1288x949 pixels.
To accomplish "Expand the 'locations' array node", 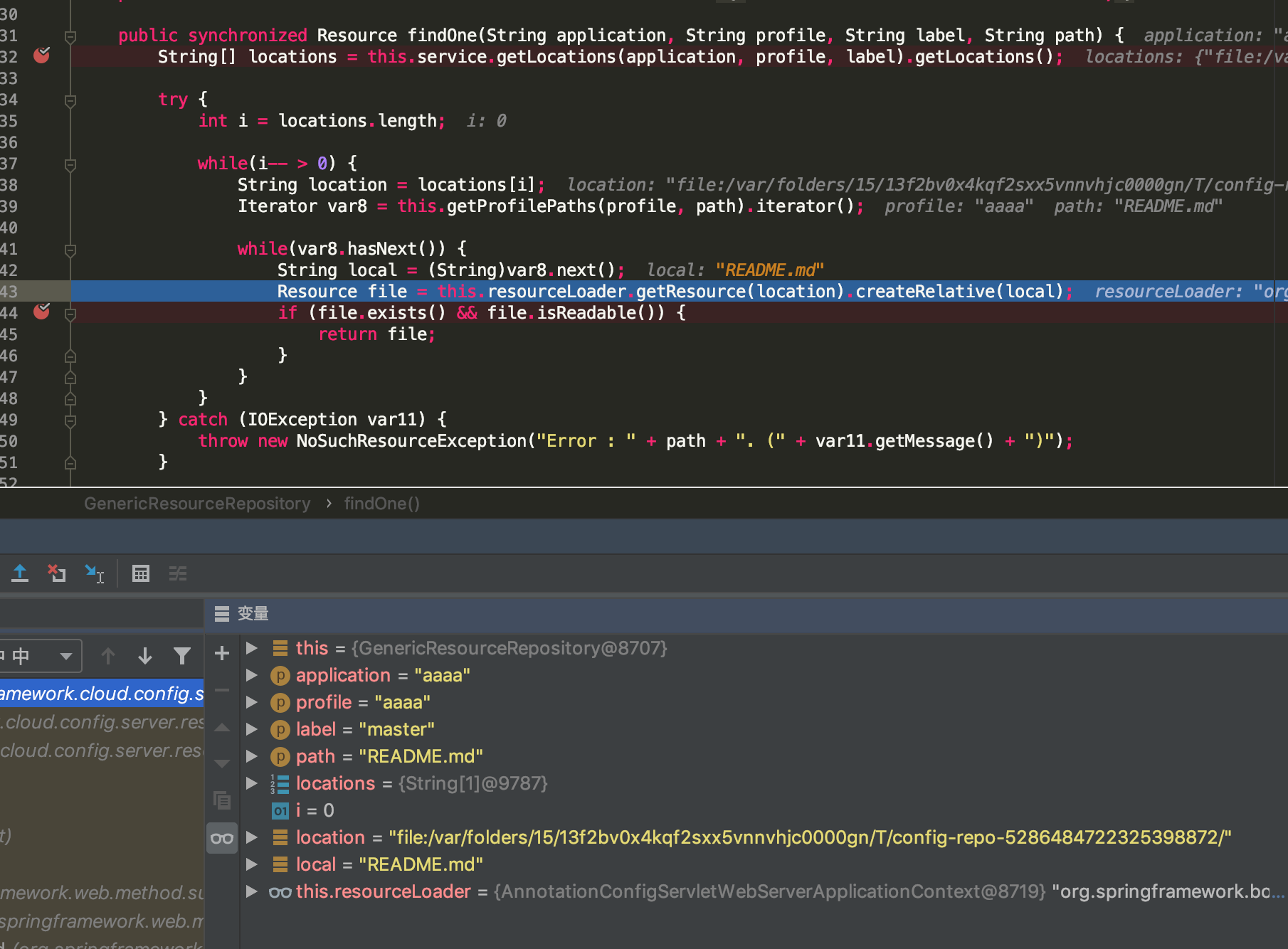I will point(251,783).
